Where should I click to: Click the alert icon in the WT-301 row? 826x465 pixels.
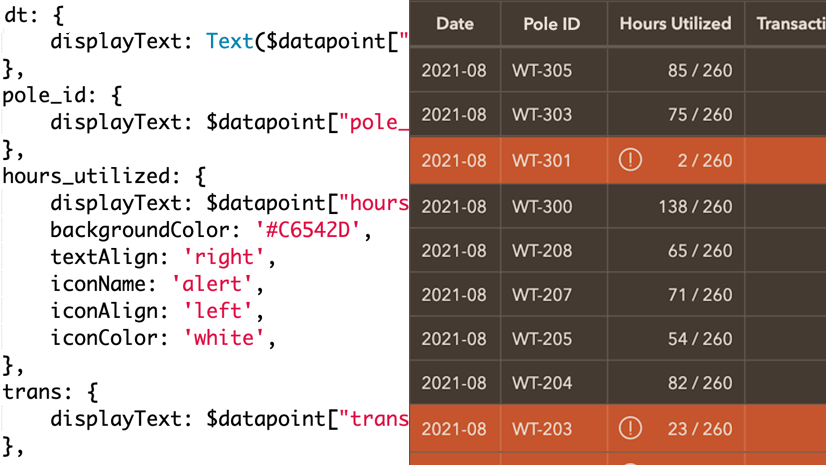pos(630,159)
